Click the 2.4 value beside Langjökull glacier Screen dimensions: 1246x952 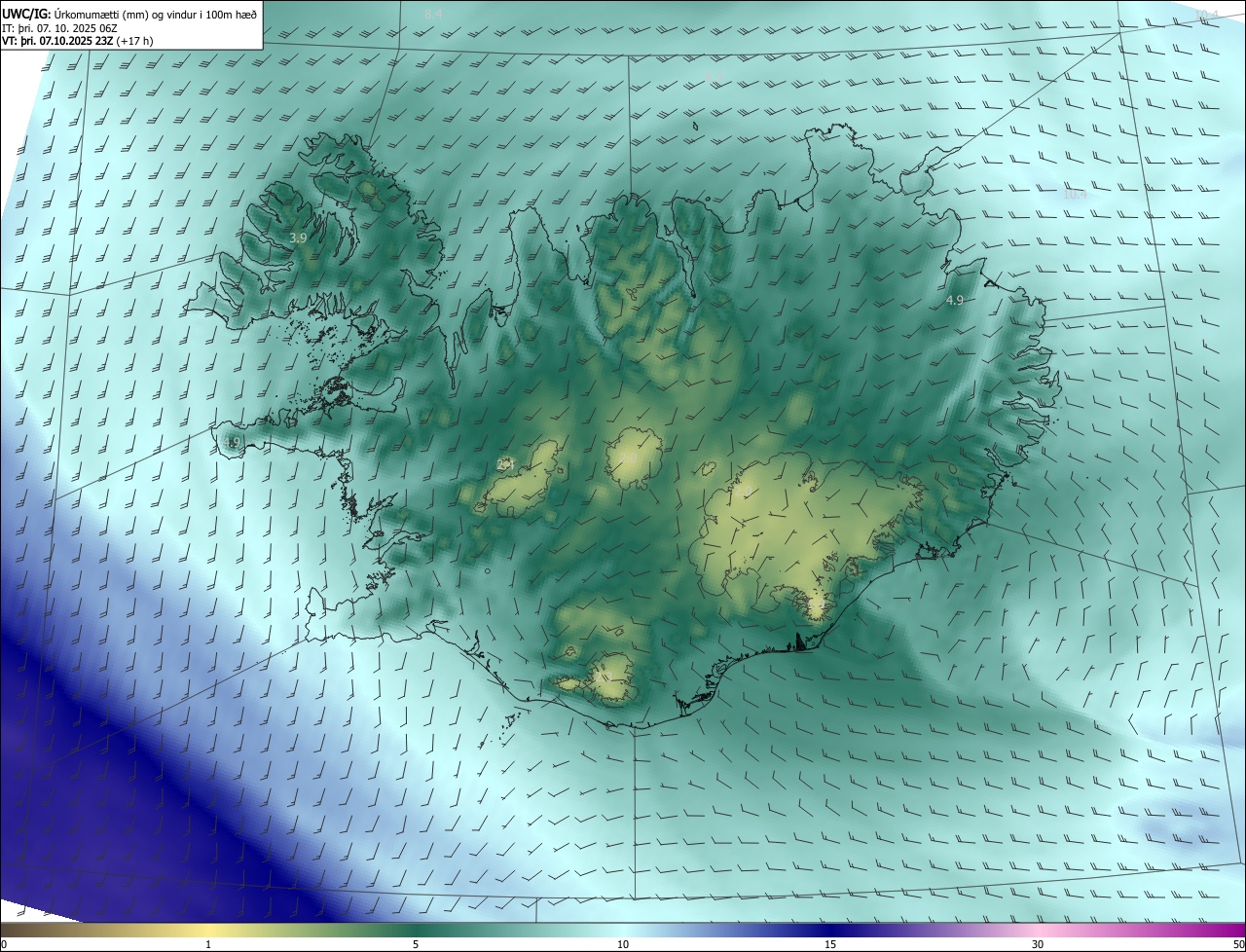click(x=505, y=465)
